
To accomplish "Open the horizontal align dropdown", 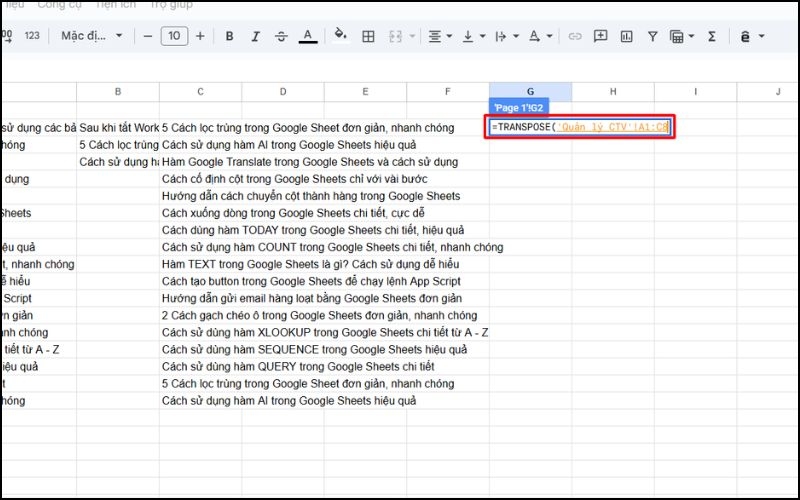I will pos(440,36).
